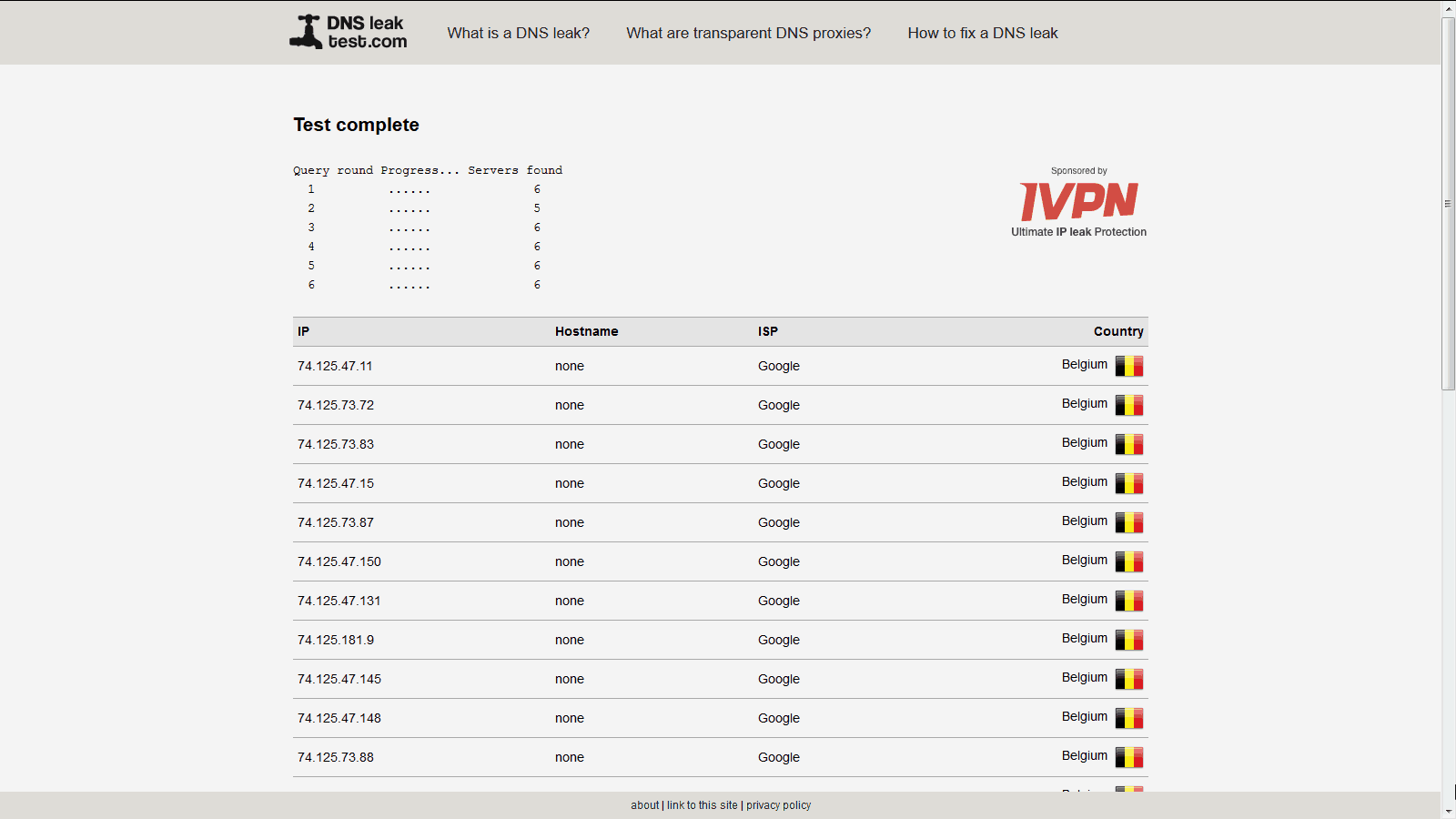This screenshot has width=1456, height=819.
Task: Click Belgium flag in 74.125.47.150 row
Action: click(x=1129, y=561)
